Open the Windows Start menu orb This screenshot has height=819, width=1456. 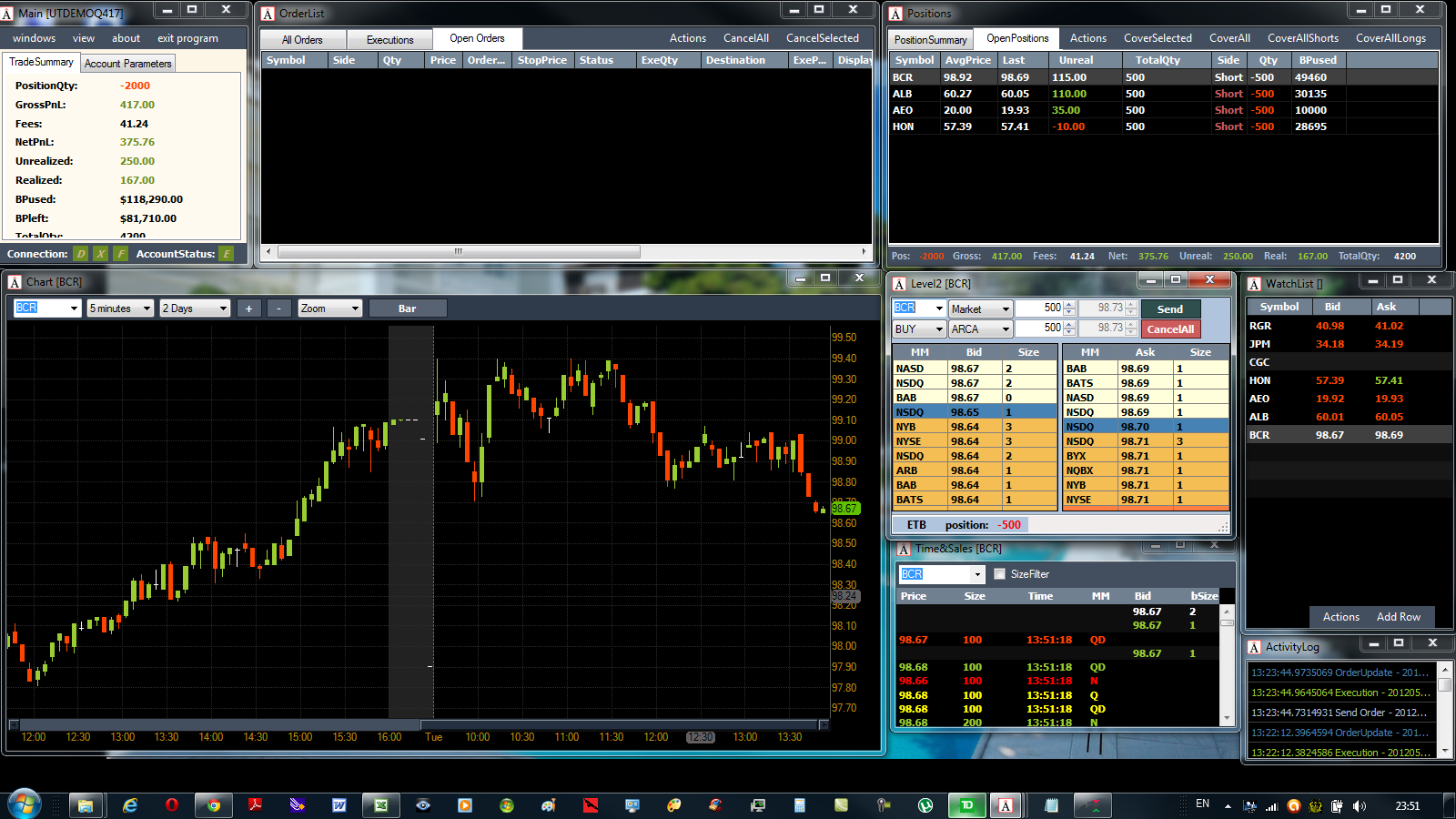point(25,804)
